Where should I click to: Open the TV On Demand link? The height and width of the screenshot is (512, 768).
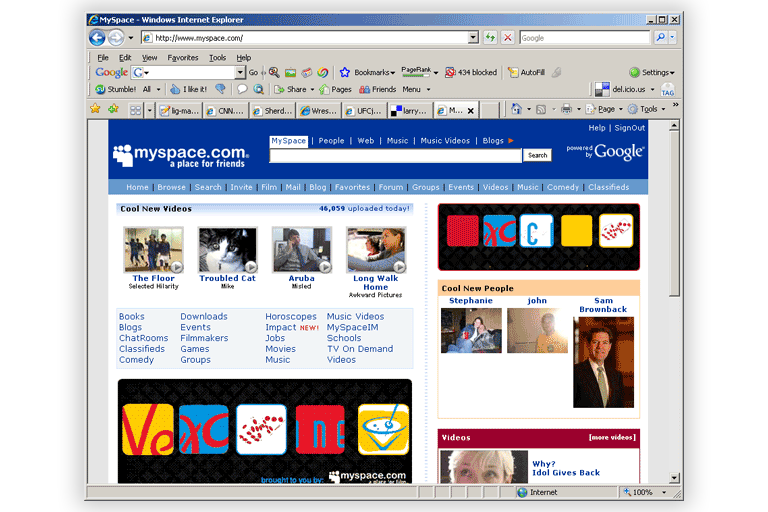click(360, 349)
